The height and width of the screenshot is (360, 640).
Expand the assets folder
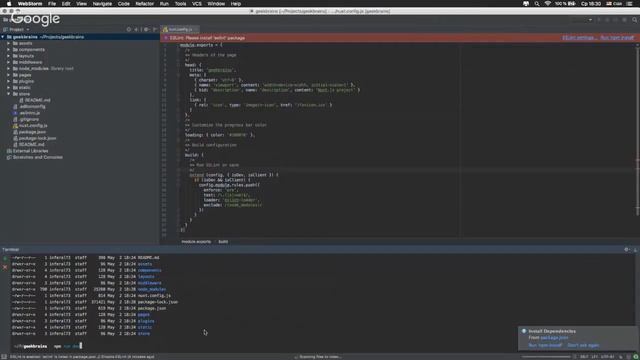(x=9, y=43)
